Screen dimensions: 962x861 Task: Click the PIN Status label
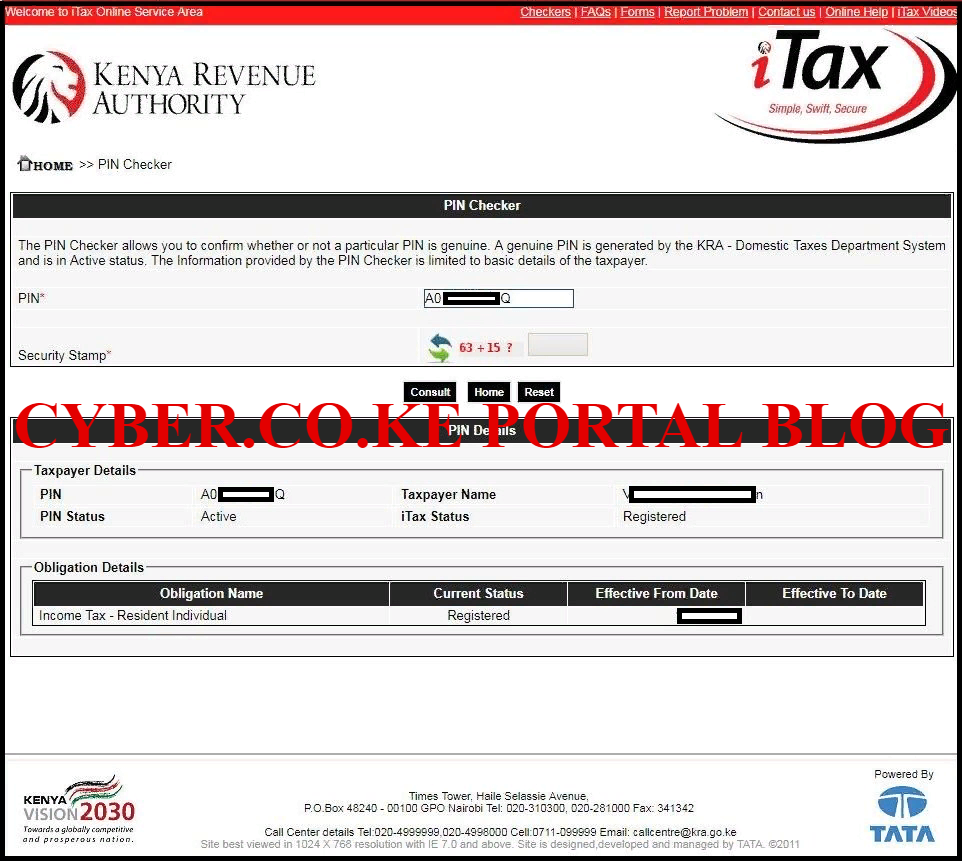(72, 517)
